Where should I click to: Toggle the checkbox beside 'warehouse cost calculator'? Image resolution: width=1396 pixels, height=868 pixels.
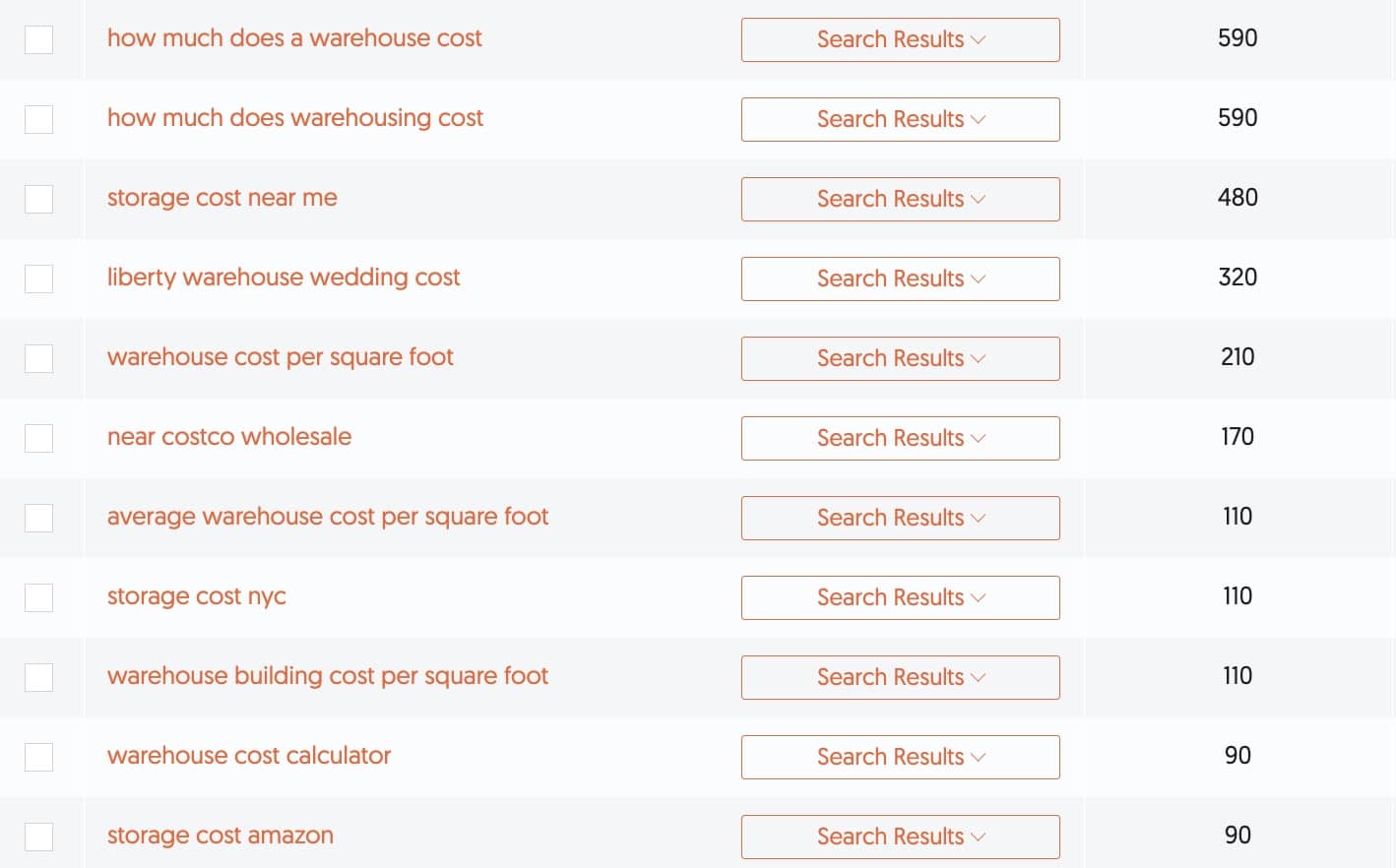(38, 758)
